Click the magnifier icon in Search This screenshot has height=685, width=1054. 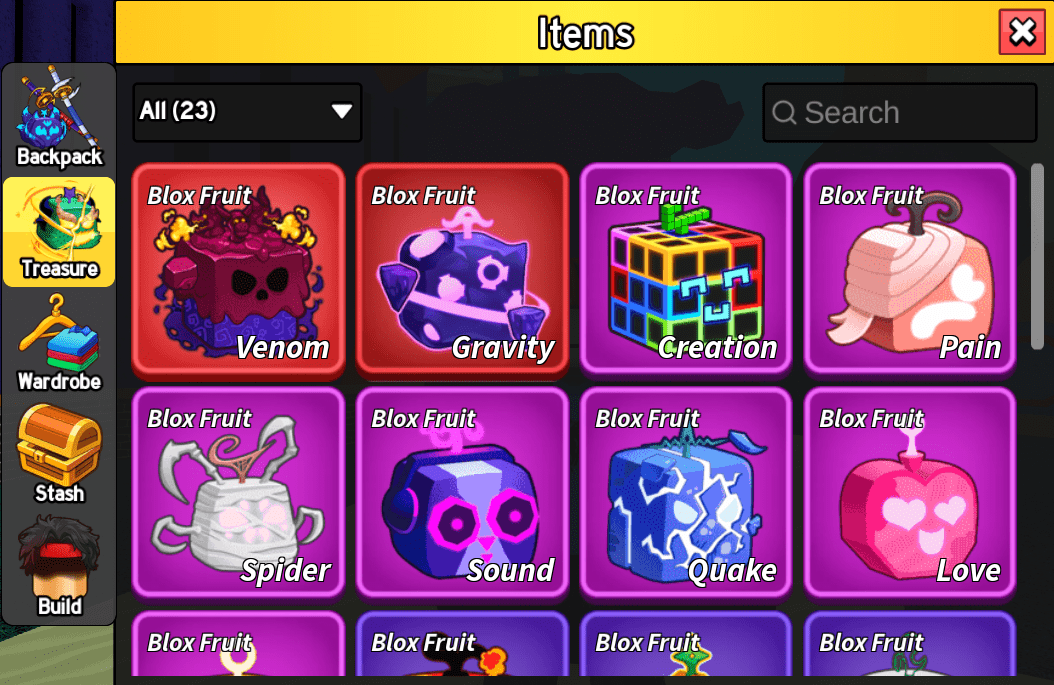[x=784, y=112]
